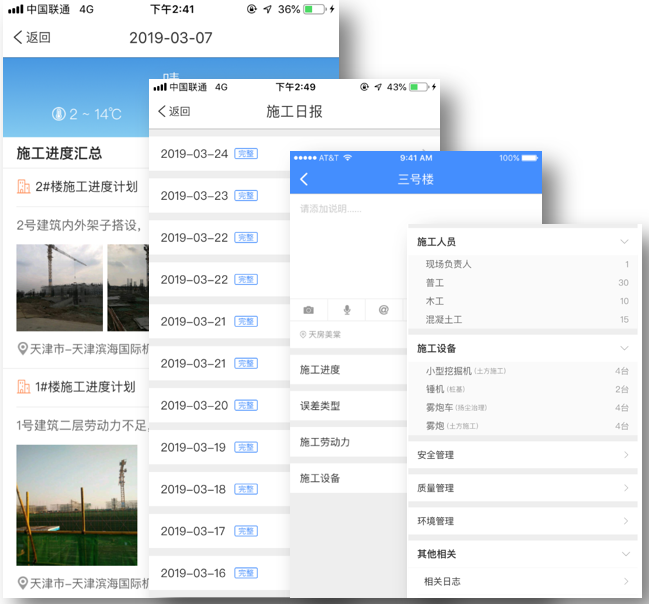Select the 雾炮车 equipment row

click(x=523, y=408)
